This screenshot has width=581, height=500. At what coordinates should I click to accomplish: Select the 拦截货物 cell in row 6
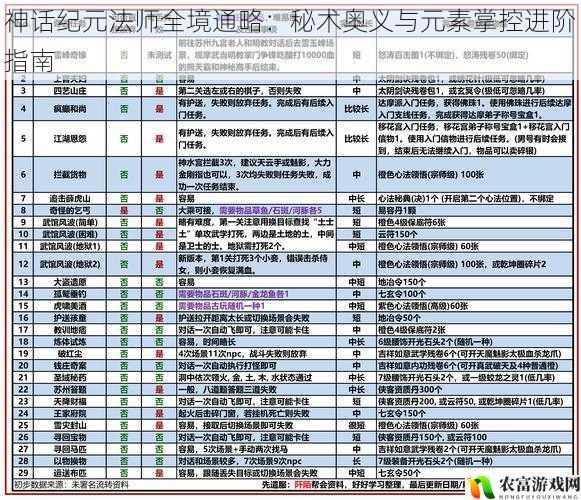click(x=70, y=174)
